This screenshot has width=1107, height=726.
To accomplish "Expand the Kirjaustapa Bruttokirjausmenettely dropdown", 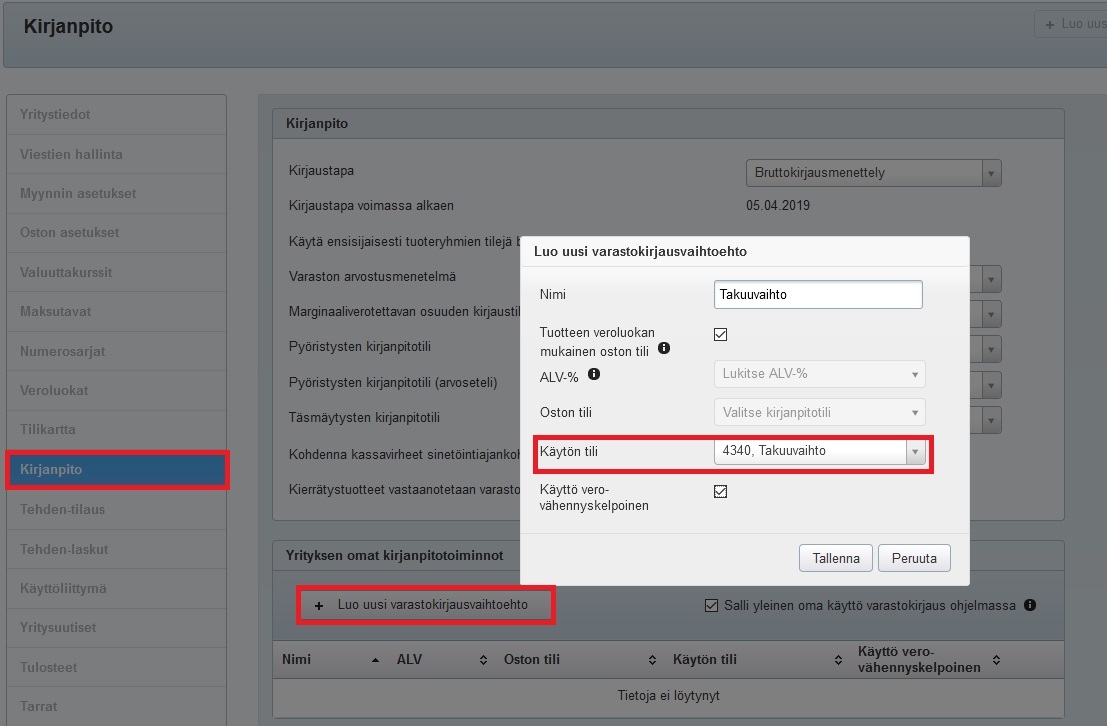I will point(990,173).
